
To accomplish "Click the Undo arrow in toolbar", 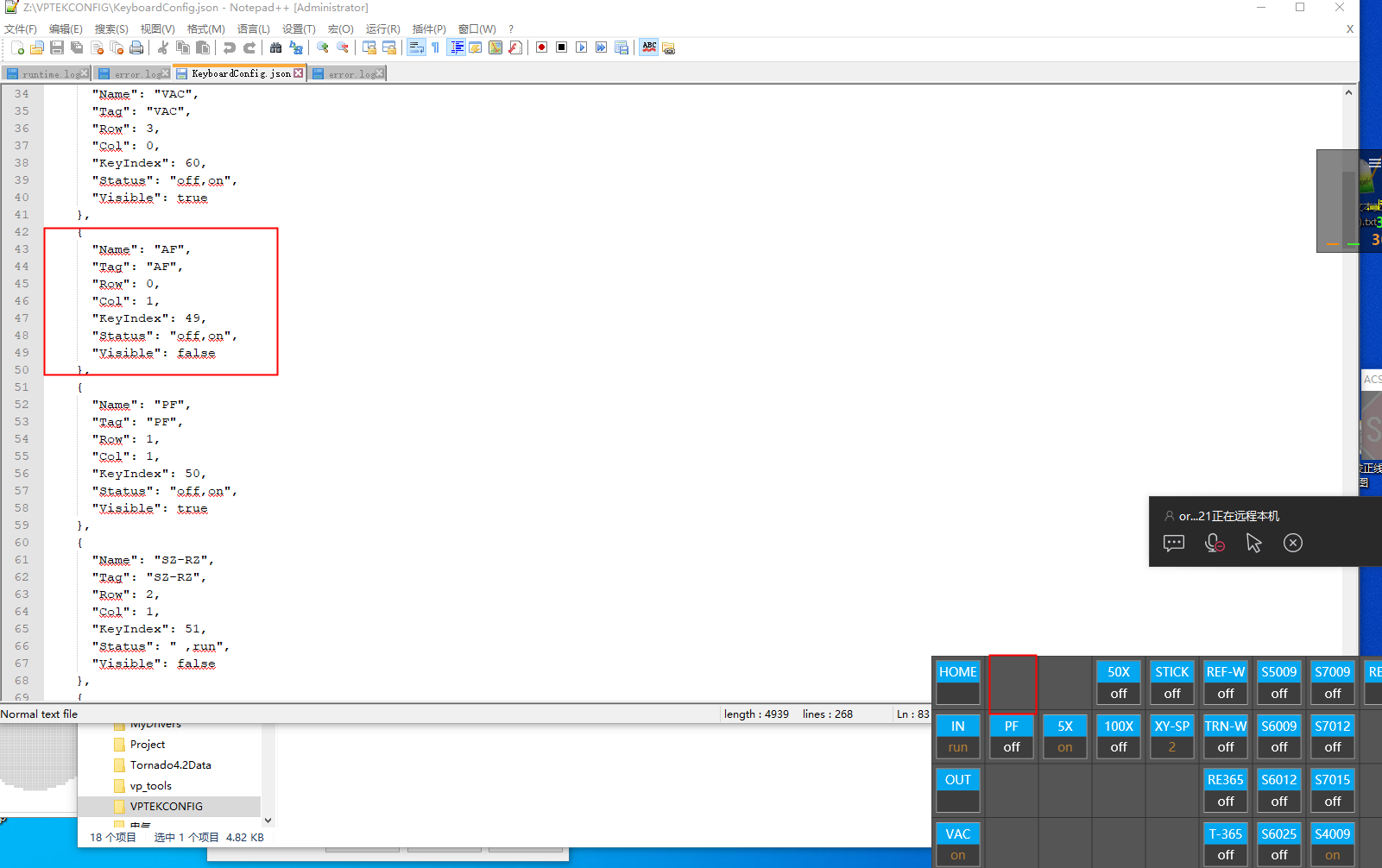I will (229, 47).
